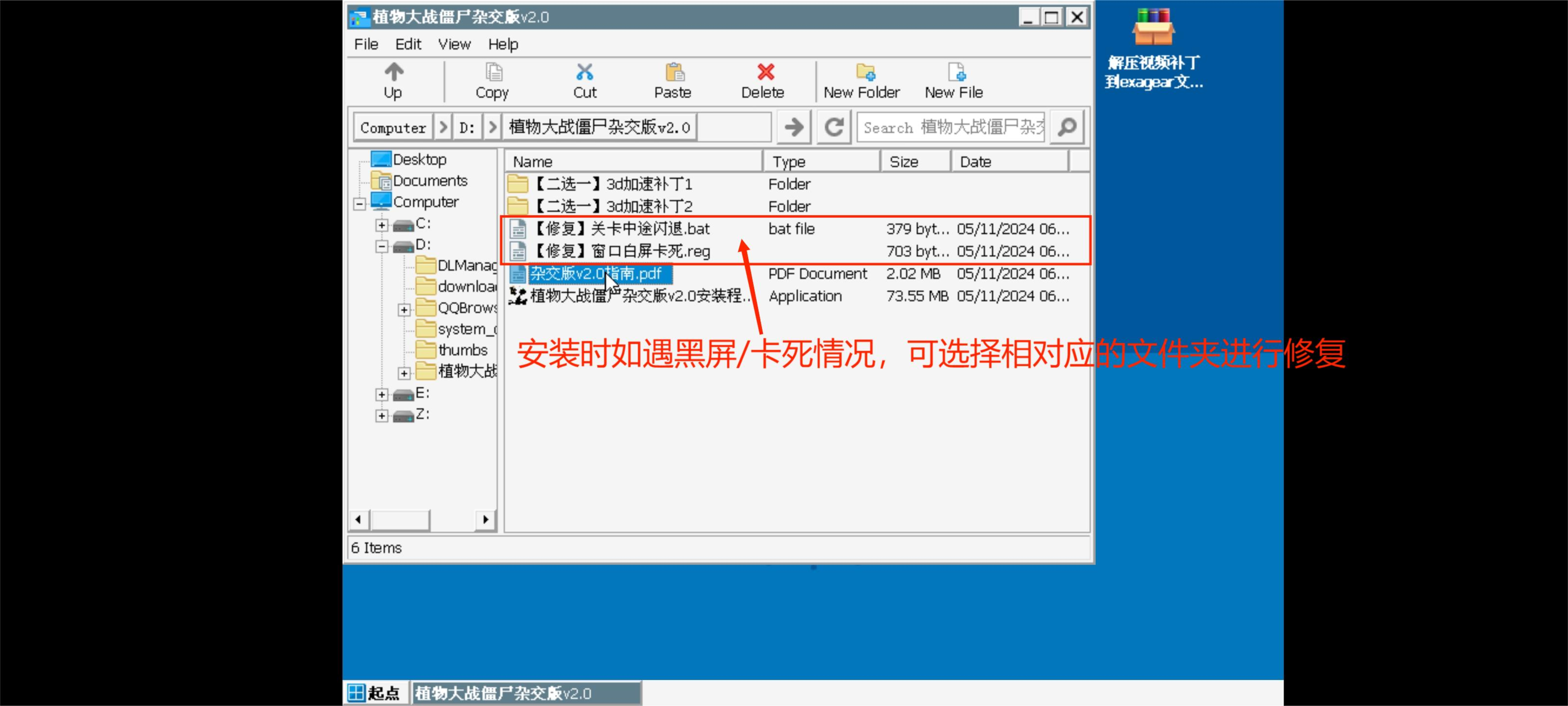Screen dimensions: 1568x706
Task: Open the Edit menu
Action: tap(407, 44)
